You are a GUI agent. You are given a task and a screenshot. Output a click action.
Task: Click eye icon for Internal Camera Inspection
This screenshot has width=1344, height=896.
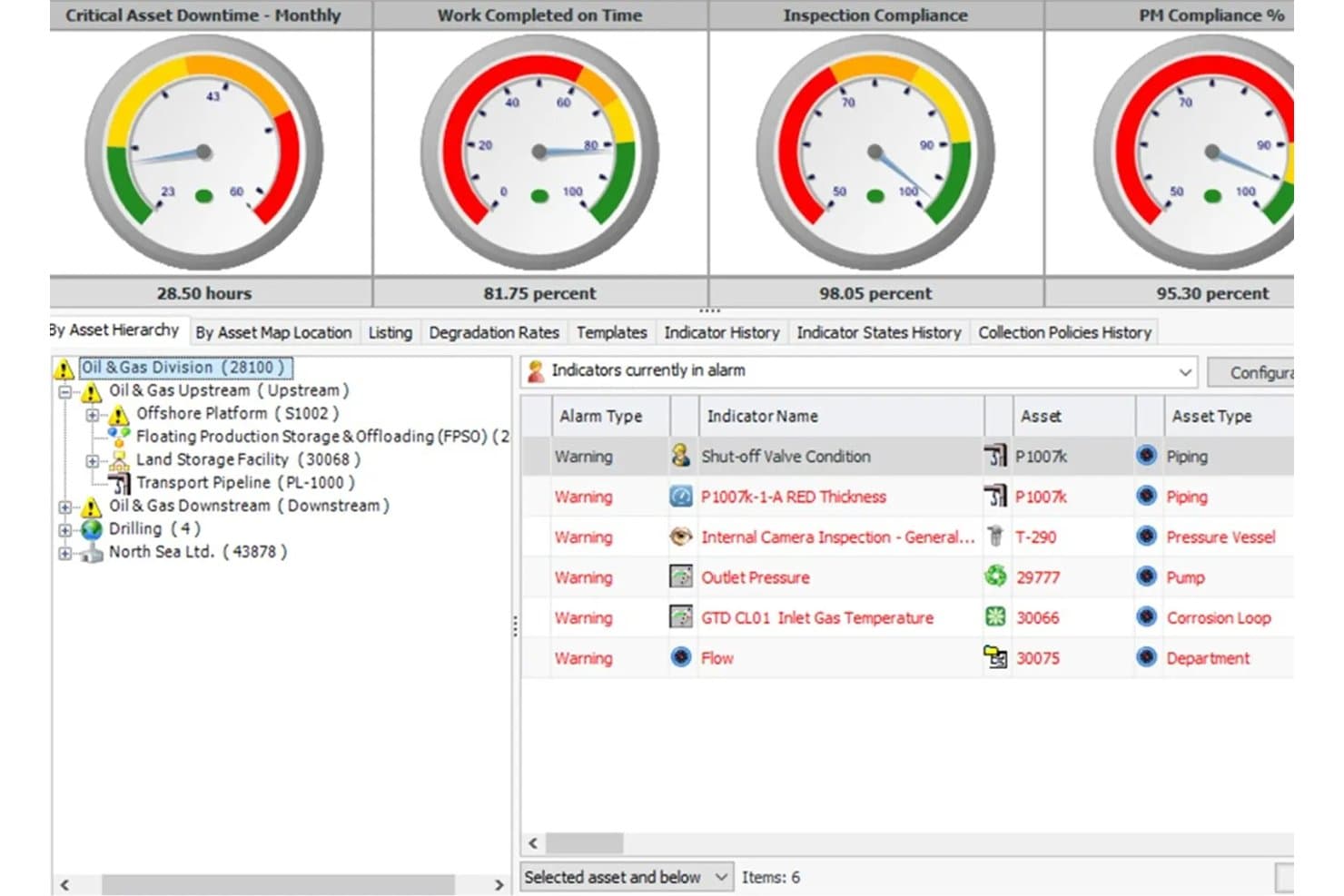pos(680,537)
